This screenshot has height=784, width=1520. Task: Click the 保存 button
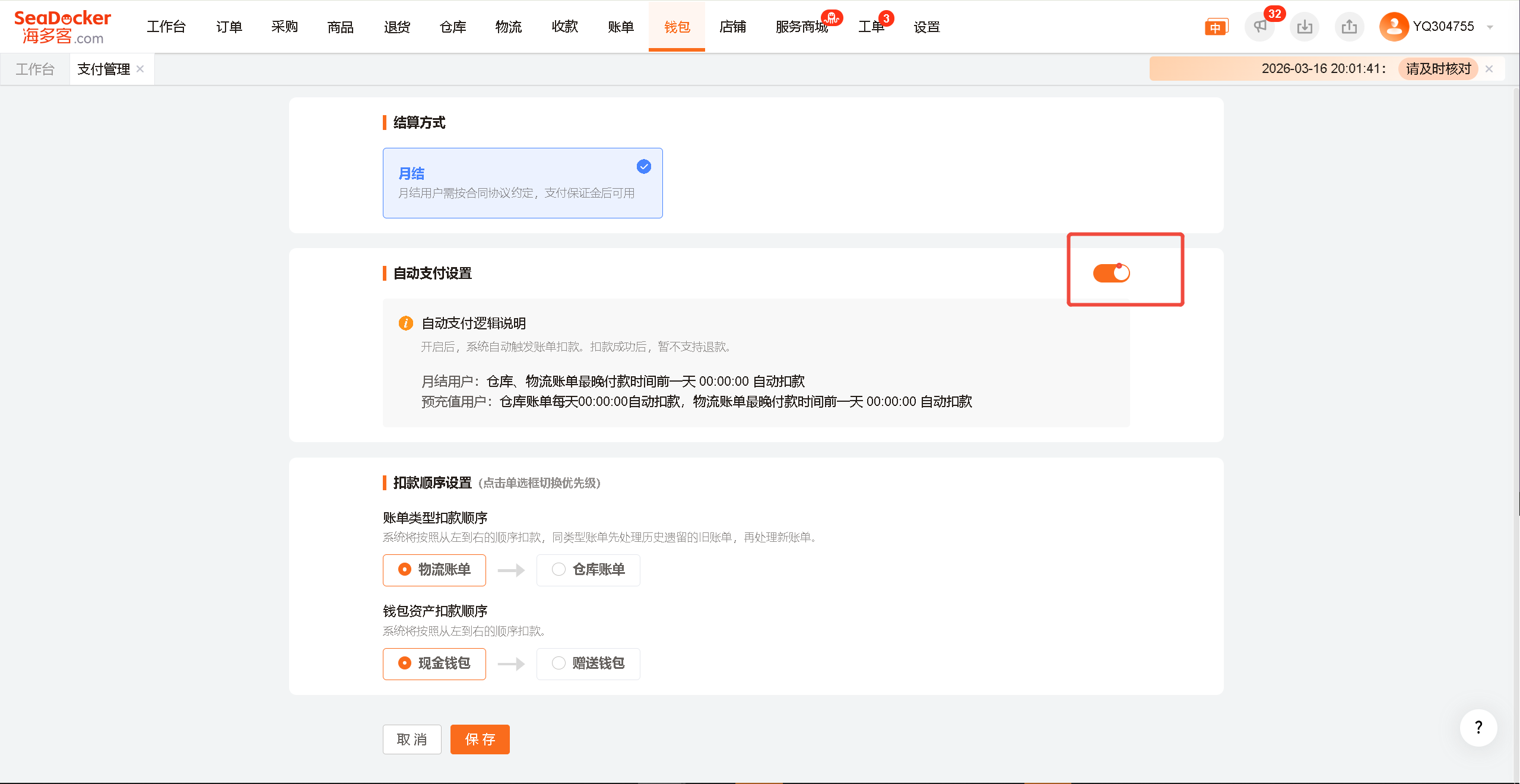coord(480,739)
